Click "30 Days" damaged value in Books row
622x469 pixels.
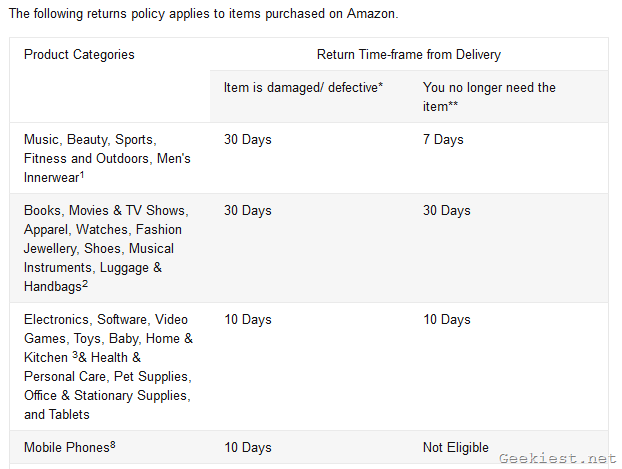click(x=248, y=211)
